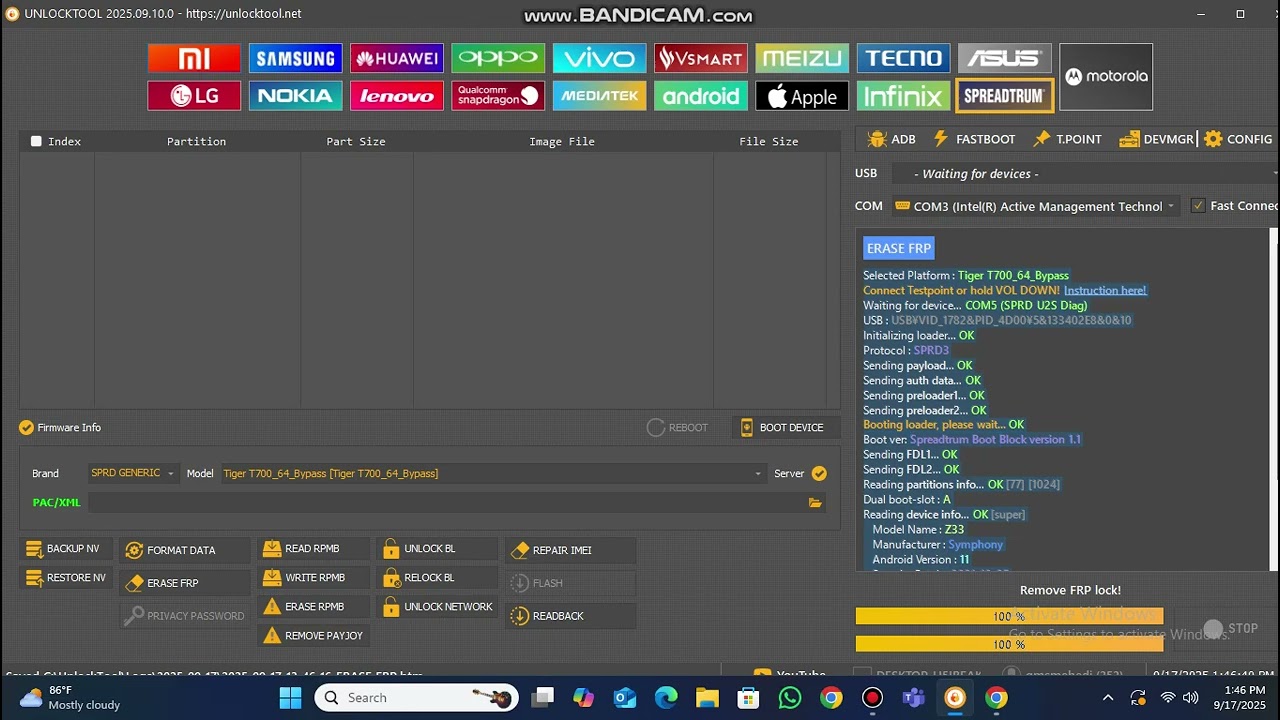Open the Instruction here link
This screenshot has height=720, width=1280.
1105,290
